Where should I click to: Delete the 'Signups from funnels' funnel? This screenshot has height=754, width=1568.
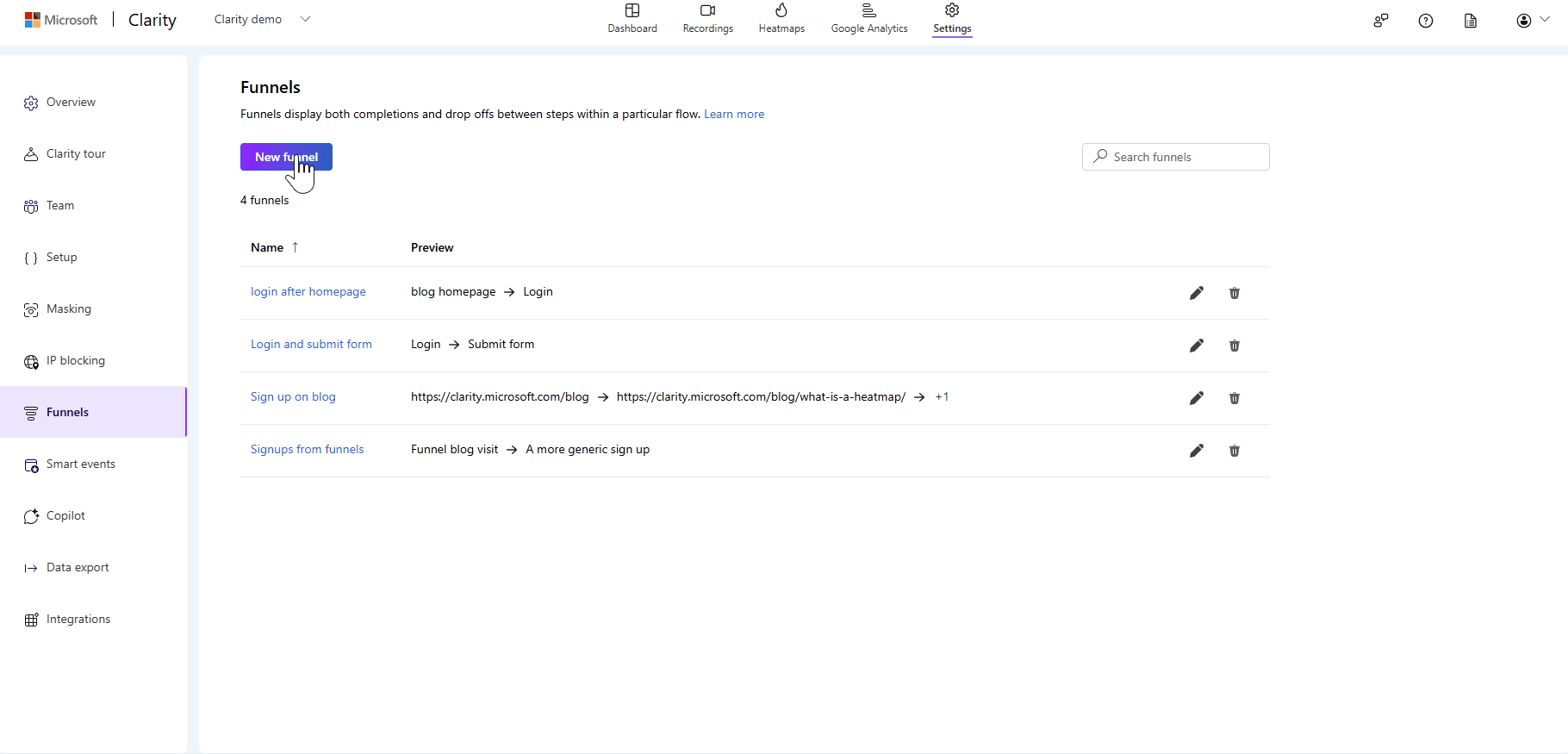[x=1235, y=451]
